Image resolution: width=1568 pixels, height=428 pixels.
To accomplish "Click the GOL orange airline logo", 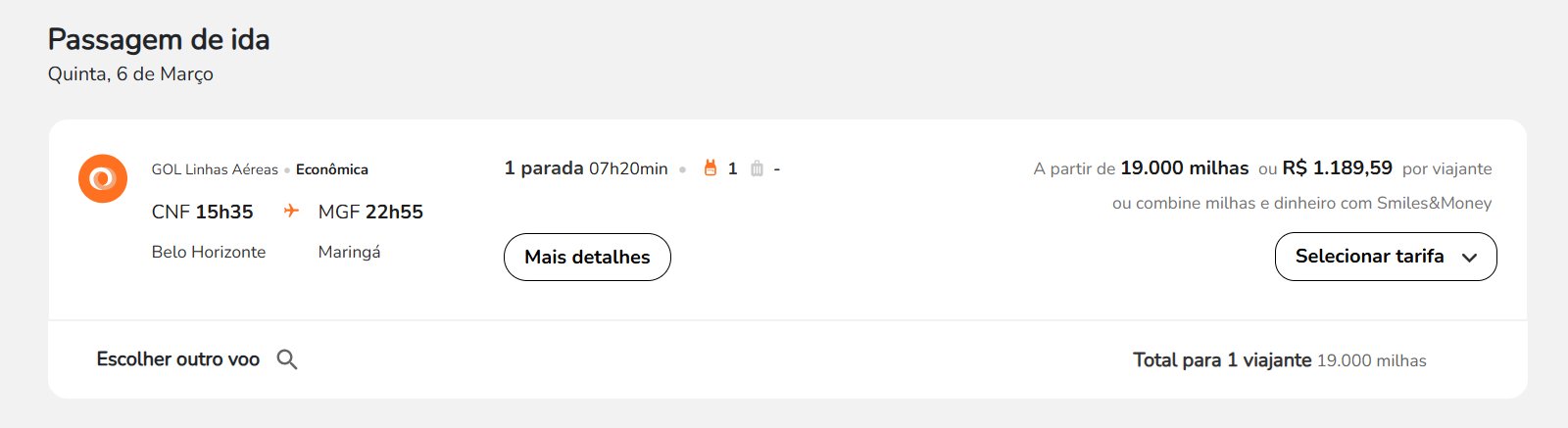I will coord(103,178).
